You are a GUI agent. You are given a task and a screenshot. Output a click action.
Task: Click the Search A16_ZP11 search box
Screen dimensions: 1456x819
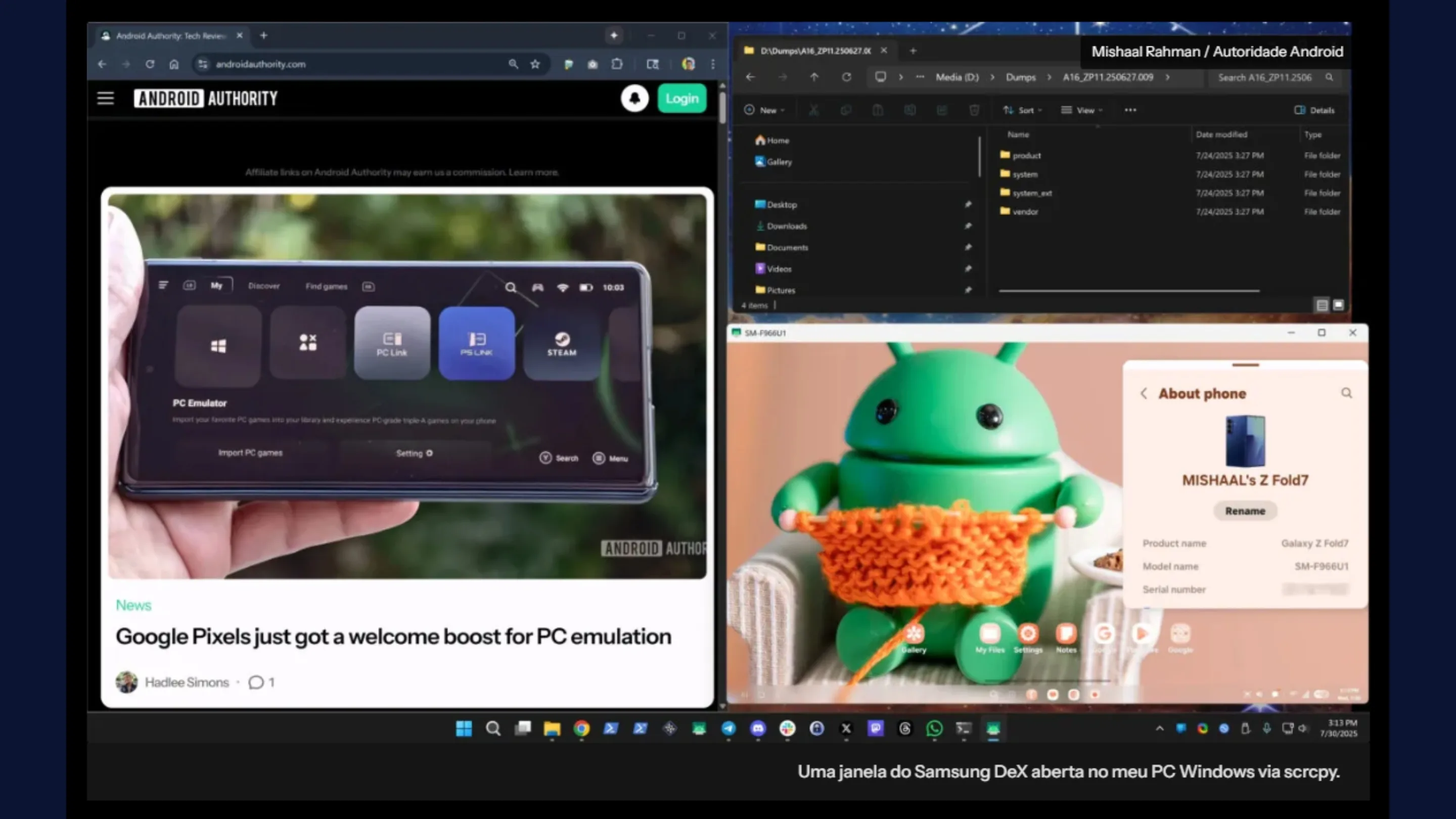click(x=1275, y=77)
